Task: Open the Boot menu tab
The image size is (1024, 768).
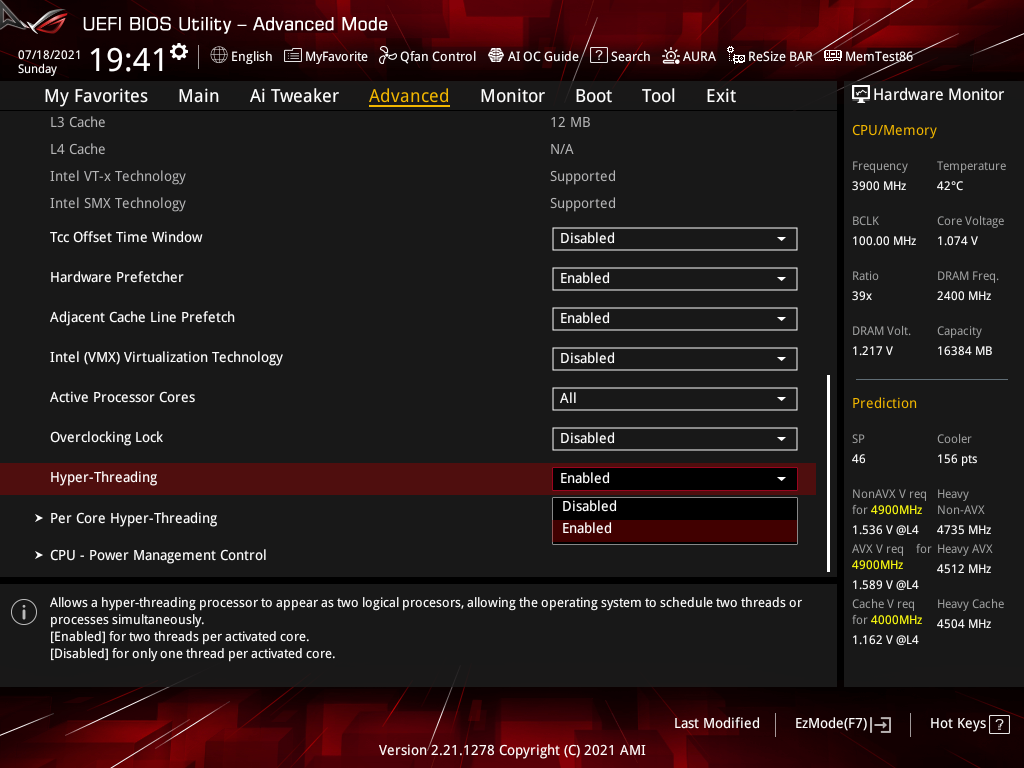Action: pos(593,95)
